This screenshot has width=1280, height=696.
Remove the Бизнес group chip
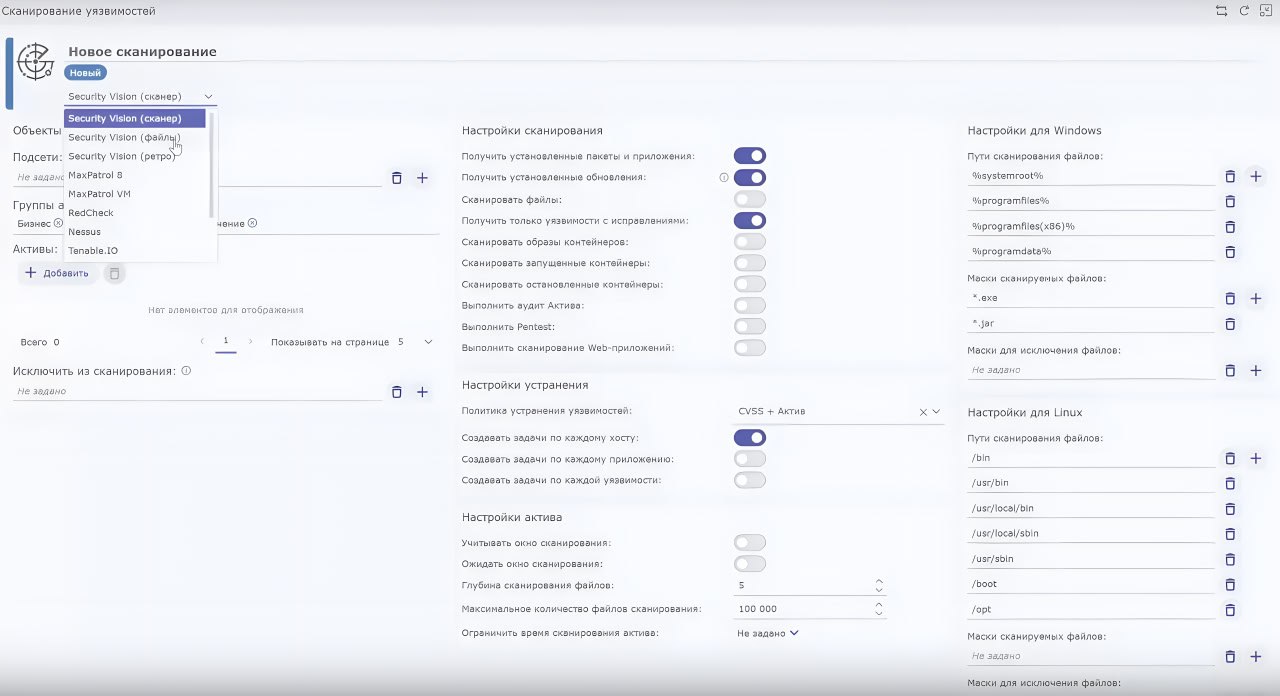pyautogui.click(x=58, y=223)
